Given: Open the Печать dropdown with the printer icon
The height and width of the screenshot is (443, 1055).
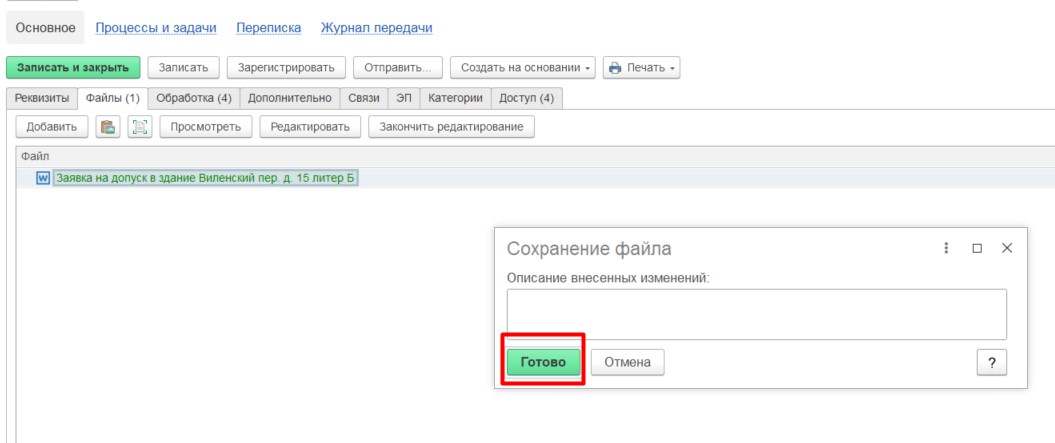Looking at the screenshot, I should (643, 67).
